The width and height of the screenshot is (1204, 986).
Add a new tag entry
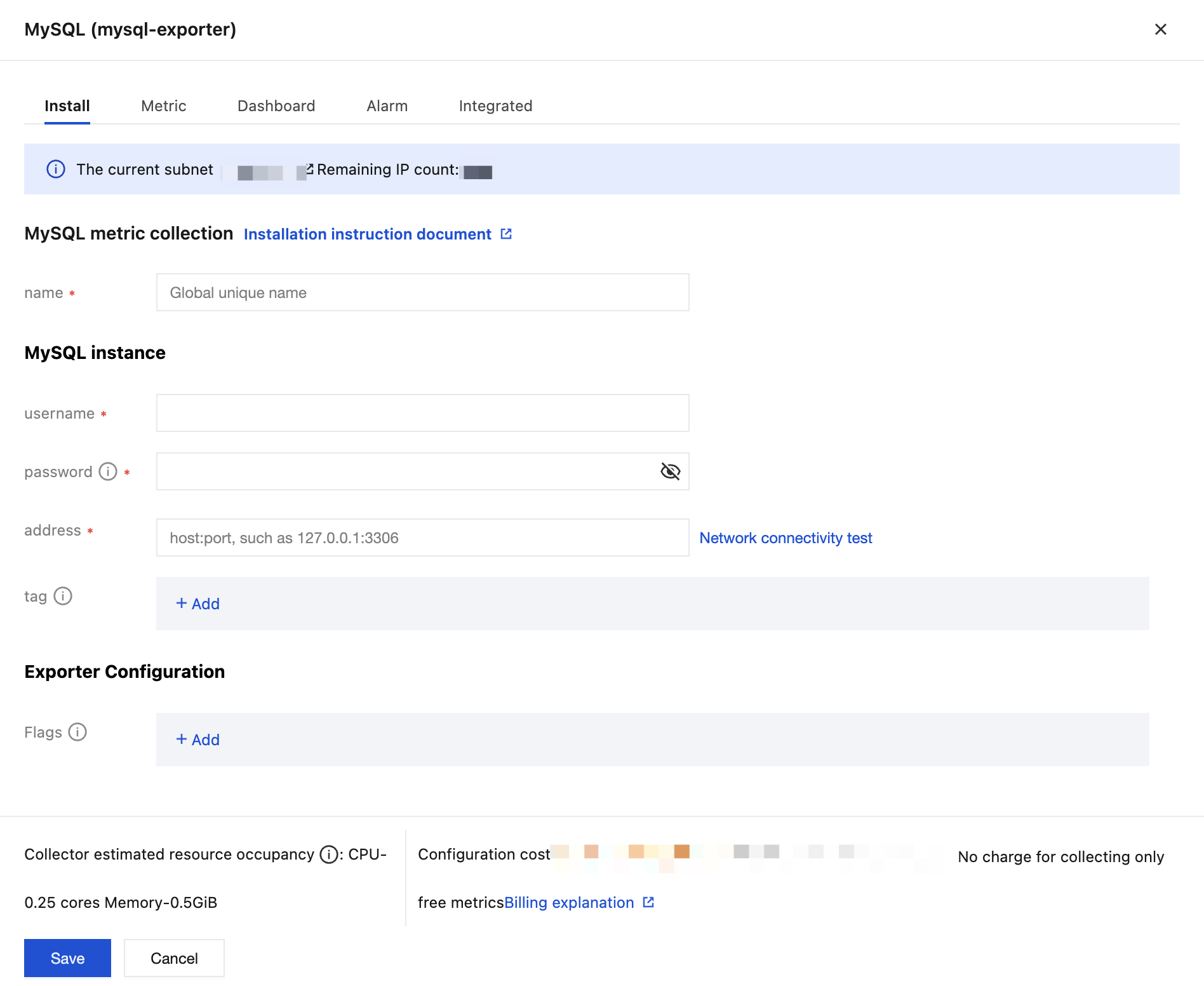click(x=197, y=604)
